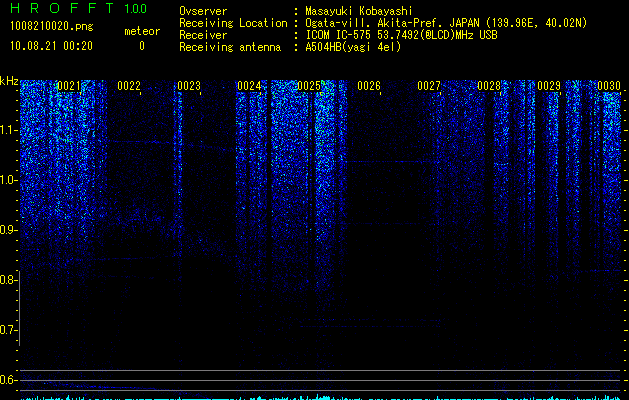Click the 0025 time marker
629x400 pixels.
[x=309, y=86]
